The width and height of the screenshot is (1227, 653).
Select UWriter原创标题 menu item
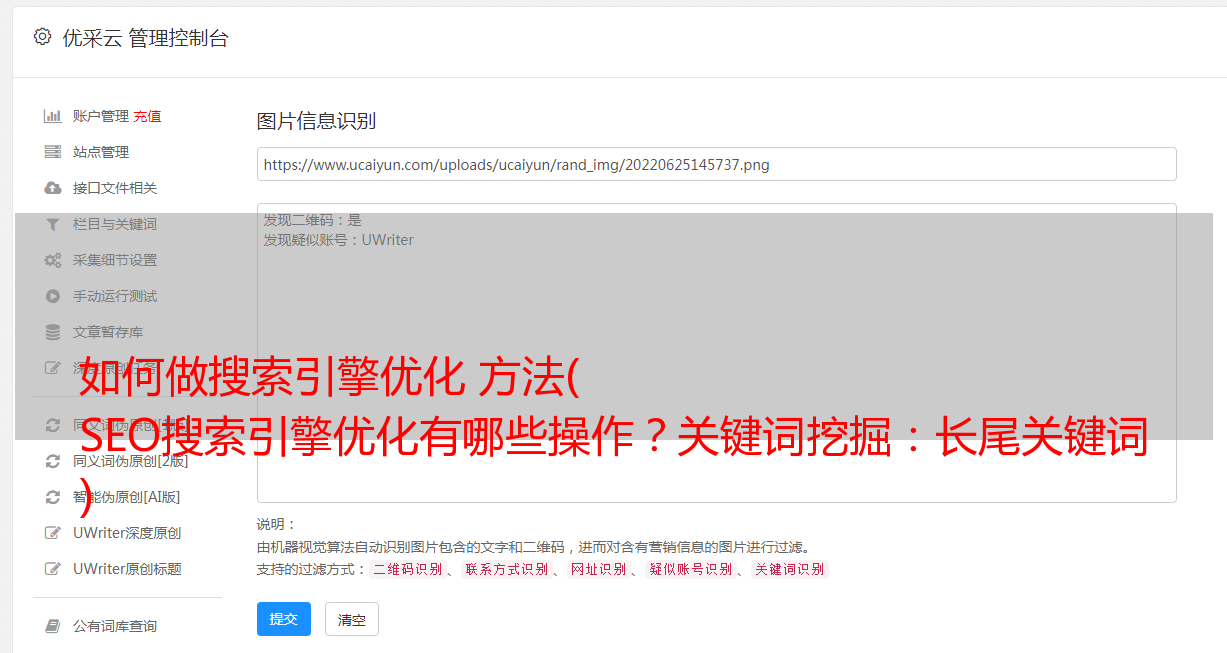(127, 569)
